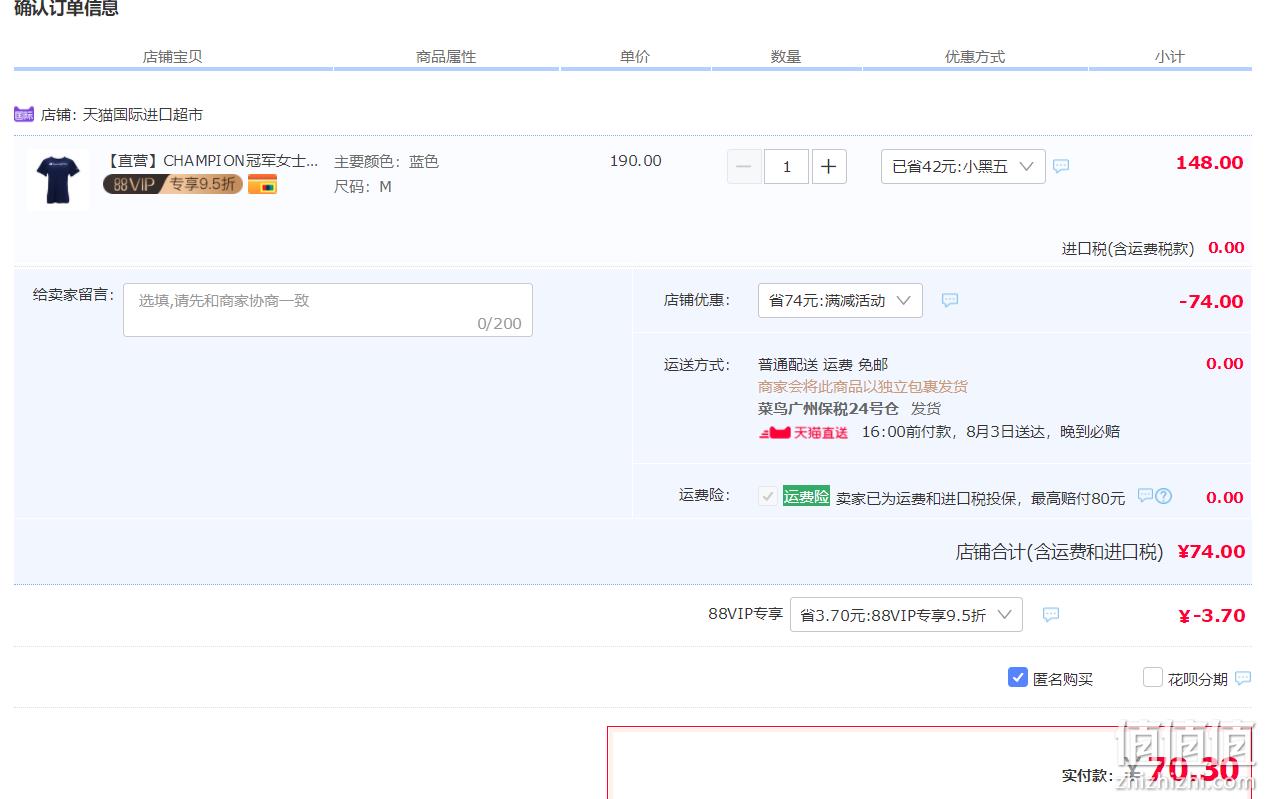The image size is (1265, 799).
Task: Click the 小计 column header
Action: point(1169,57)
